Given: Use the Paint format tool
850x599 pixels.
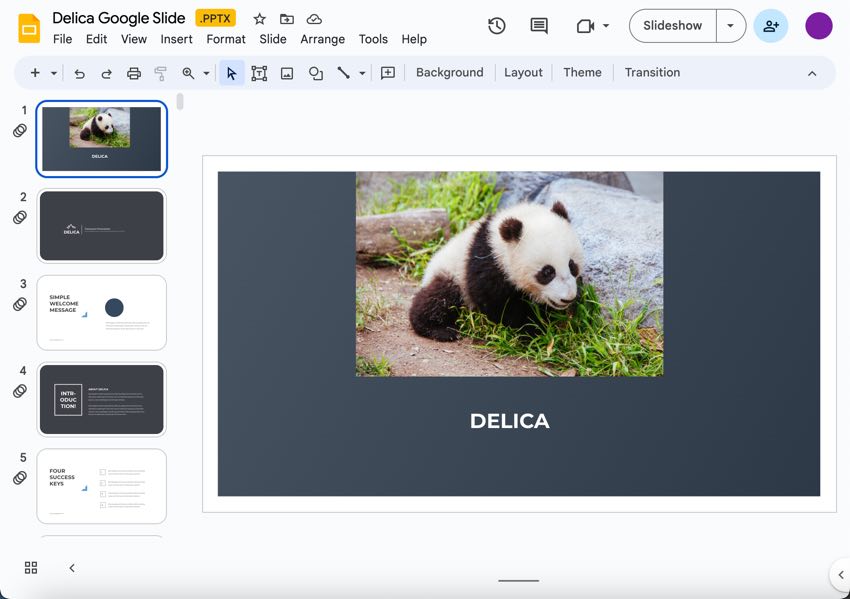Looking at the screenshot, I should [160, 72].
